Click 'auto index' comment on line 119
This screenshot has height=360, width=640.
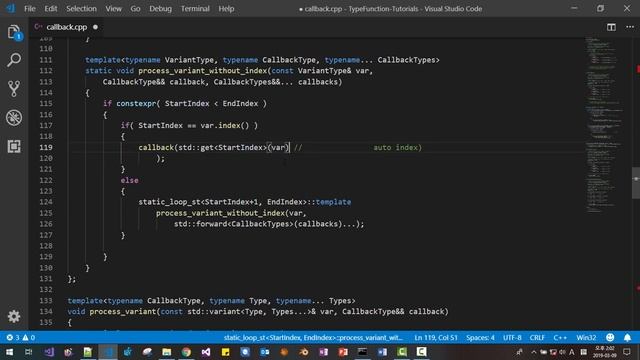pyautogui.click(x=396, y=147)
